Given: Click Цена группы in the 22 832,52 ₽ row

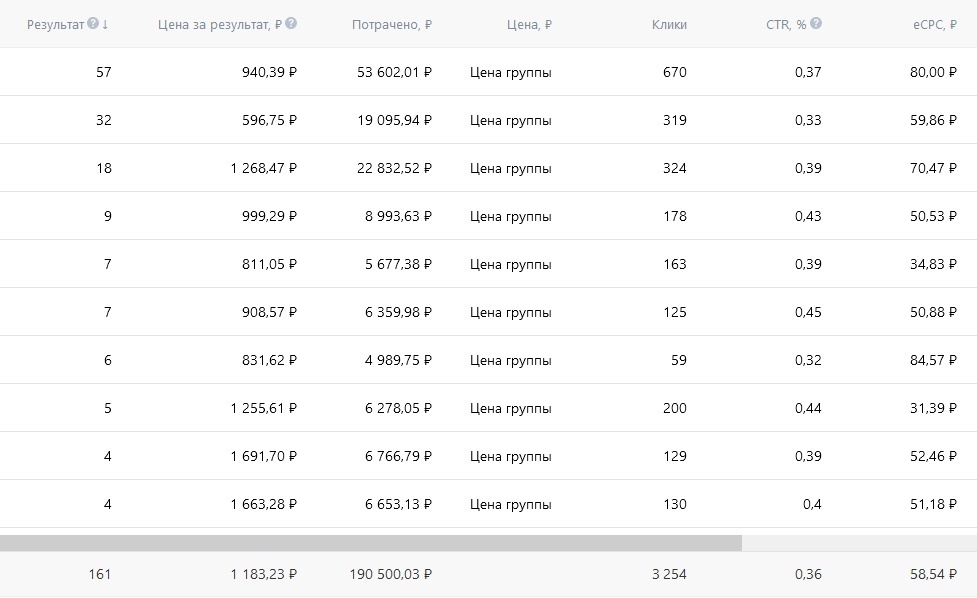Looking at the screenshot, I should coord(510,168).
